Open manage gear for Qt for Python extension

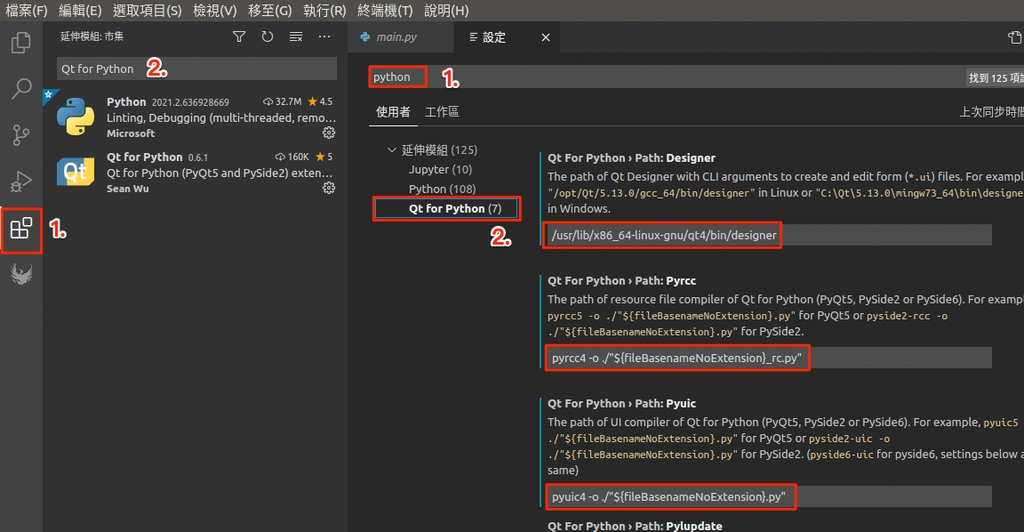pyautogui.click(x=328, y=188)
